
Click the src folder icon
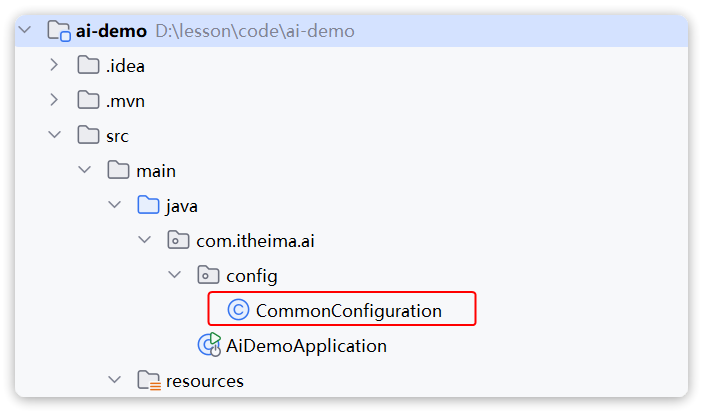(x=88, y=135)
